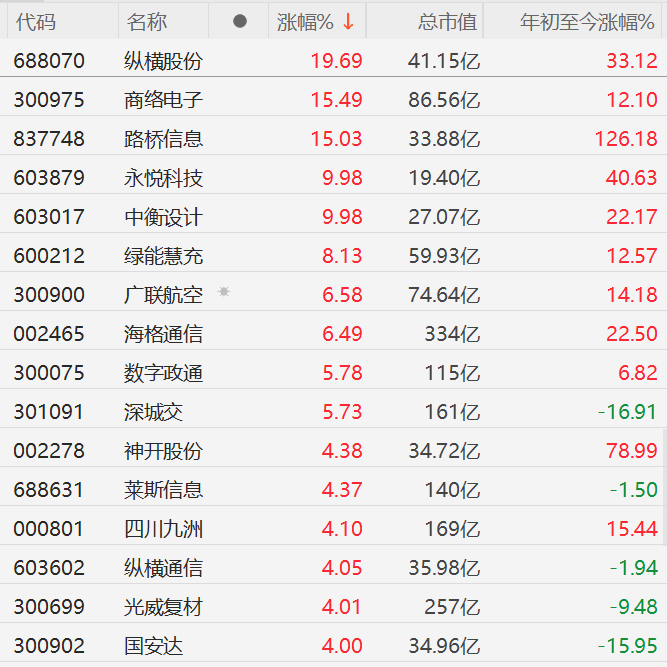Viewport: 667px width, 667px height.
Task: Open stock 中衡设计
Action: coord(163,217)
